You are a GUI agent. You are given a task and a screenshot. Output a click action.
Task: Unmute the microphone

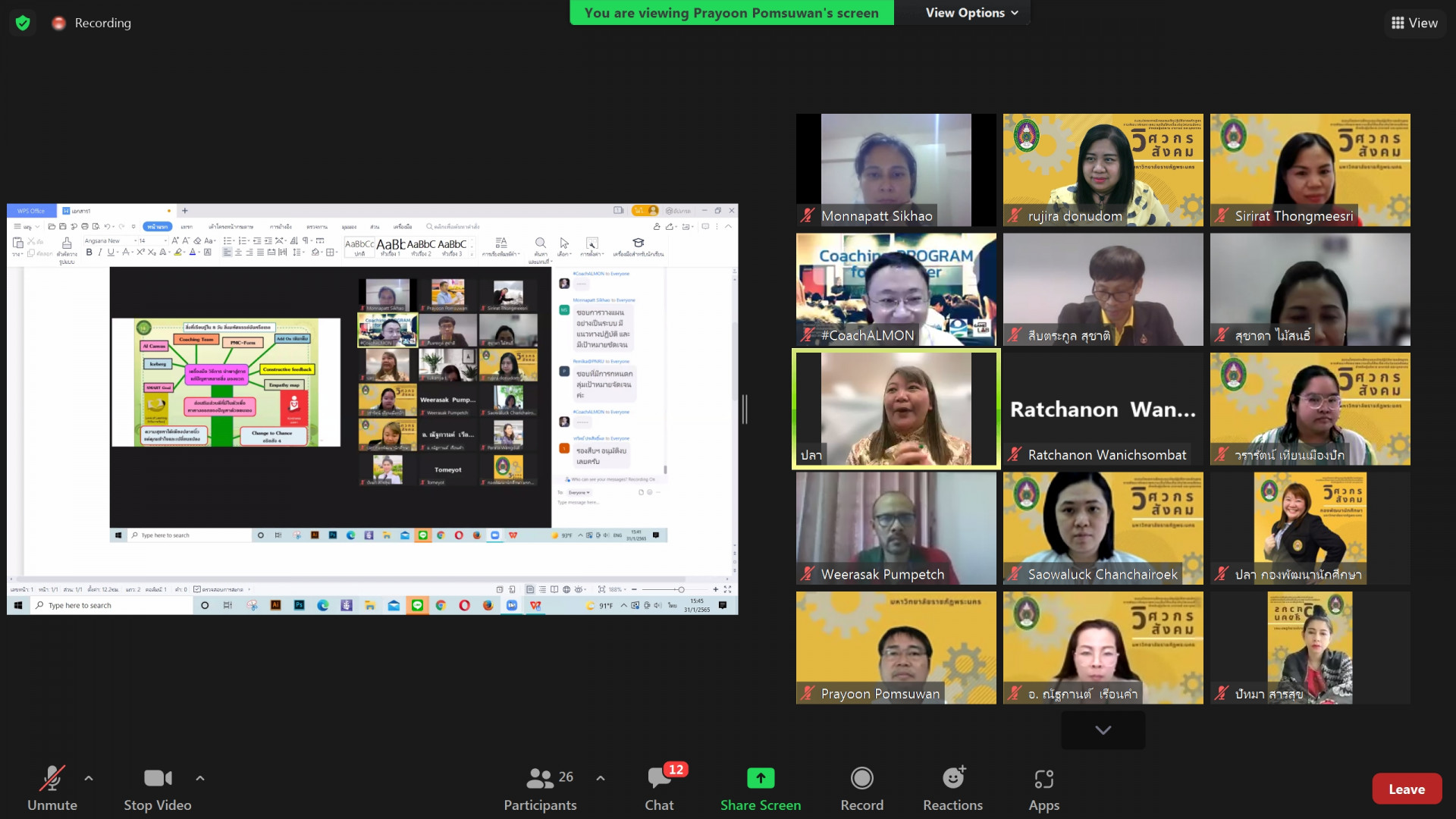(52, 789)
